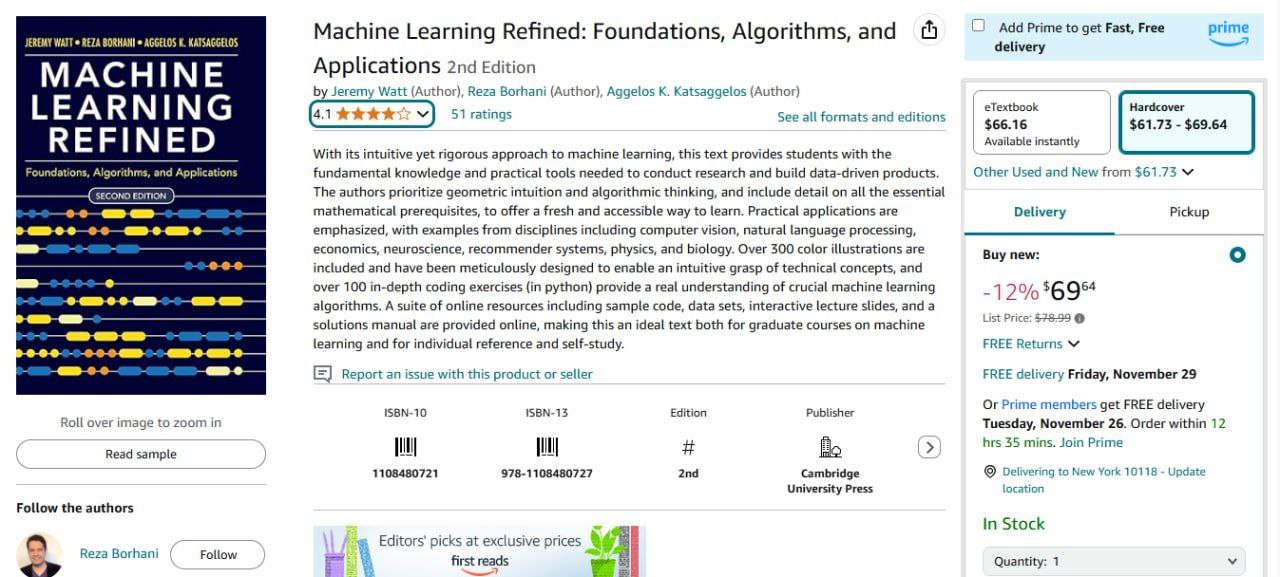This screenshot has height=577, width=1280.
Task: Select the Buy new radio button
Action: [1237, 255]
